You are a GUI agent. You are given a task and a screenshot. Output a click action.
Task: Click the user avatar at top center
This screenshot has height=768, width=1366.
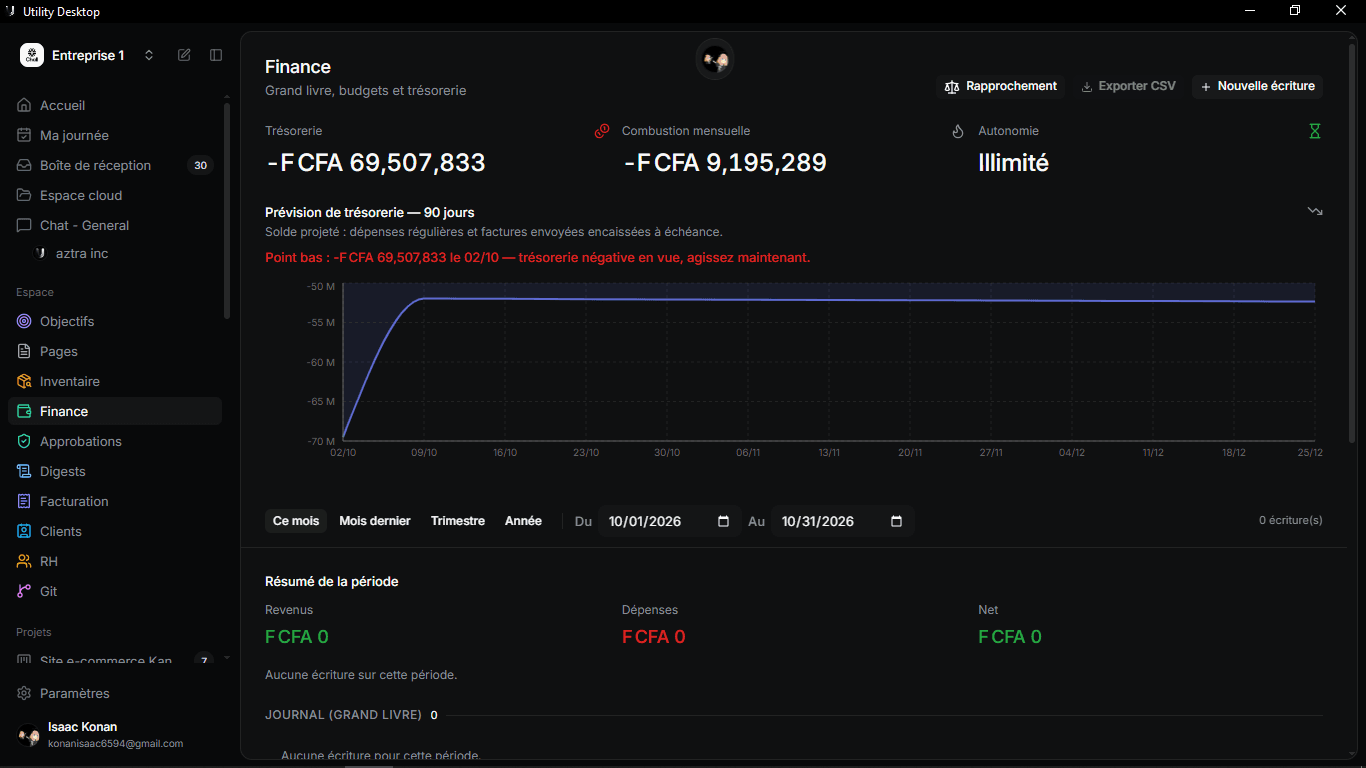pyautogui.click(x=715, y=60)
